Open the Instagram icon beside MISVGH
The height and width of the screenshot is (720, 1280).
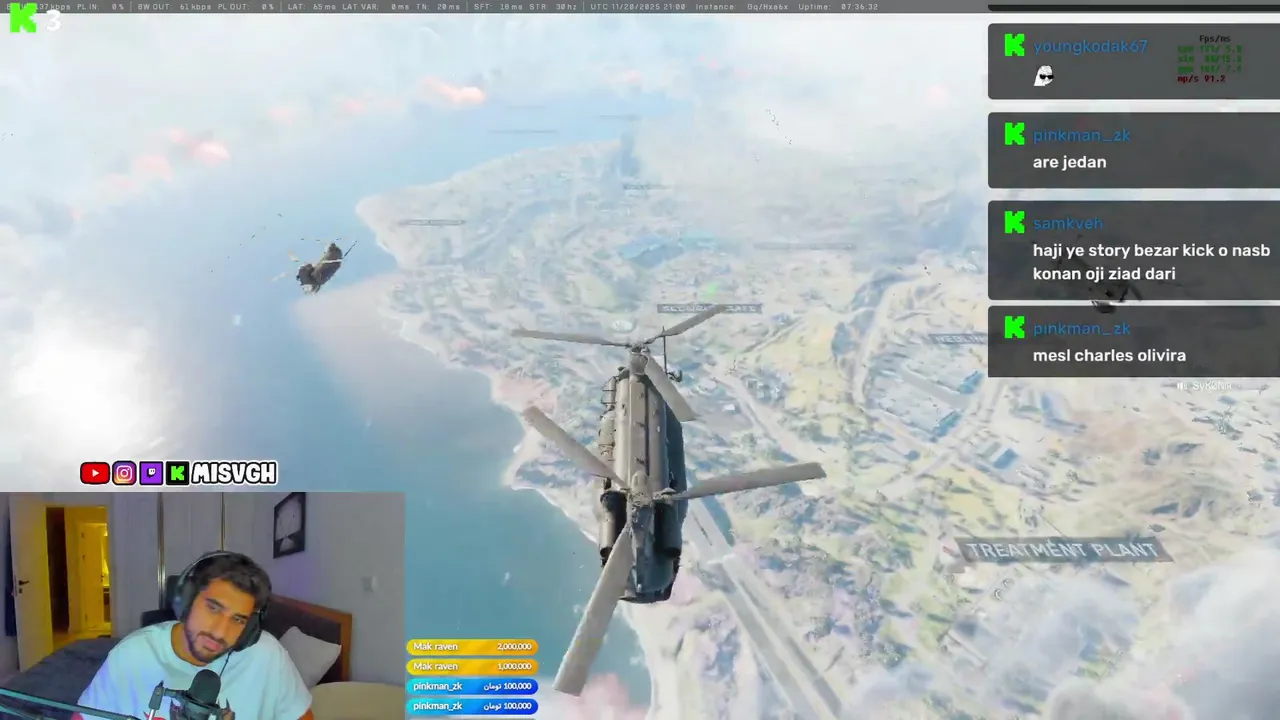coord(124,473)
